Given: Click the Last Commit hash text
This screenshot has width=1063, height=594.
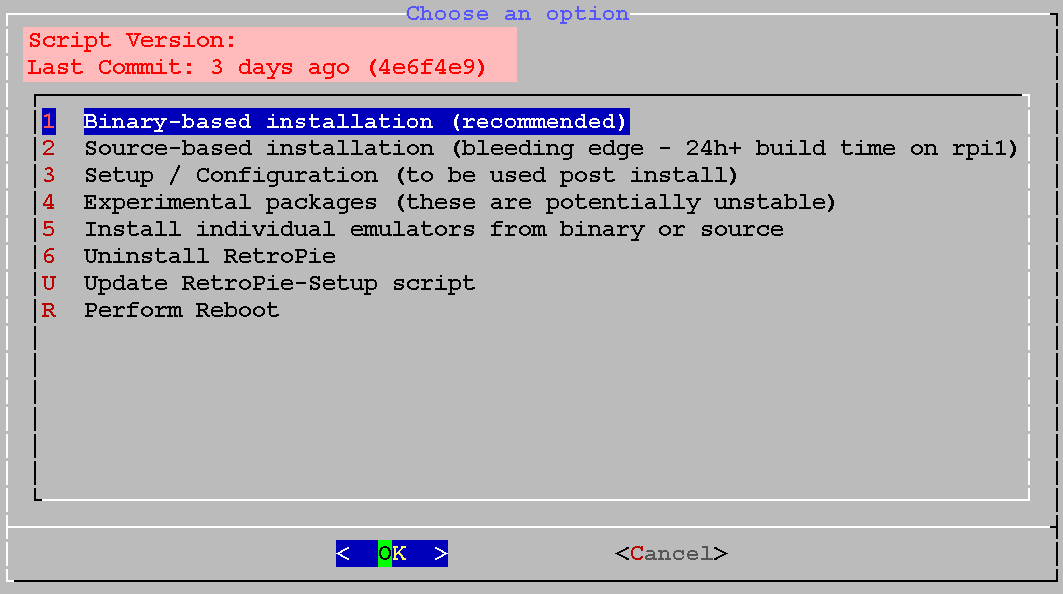Looking at the screenshot, I should (426, 68).
